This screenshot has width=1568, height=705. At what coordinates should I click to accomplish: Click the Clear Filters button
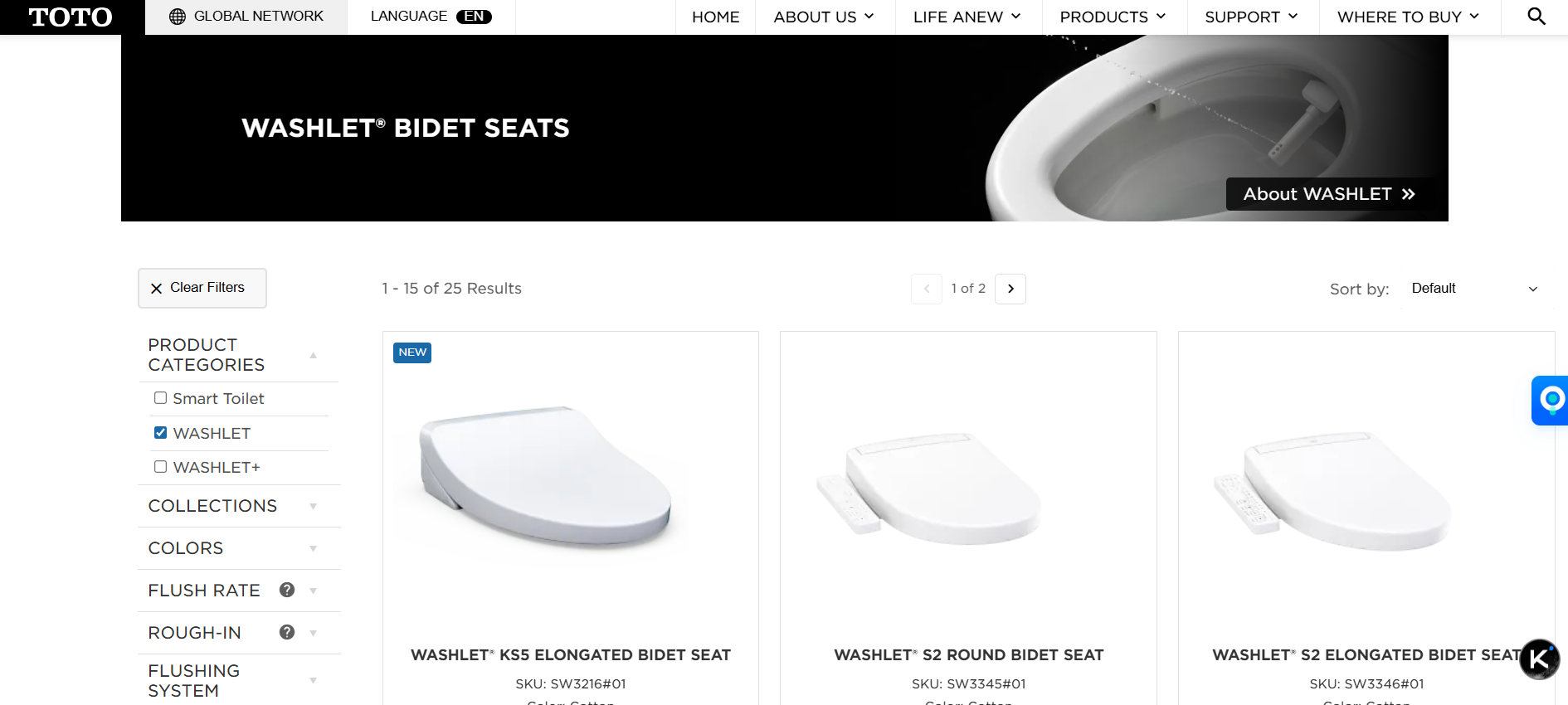(202, 288)
